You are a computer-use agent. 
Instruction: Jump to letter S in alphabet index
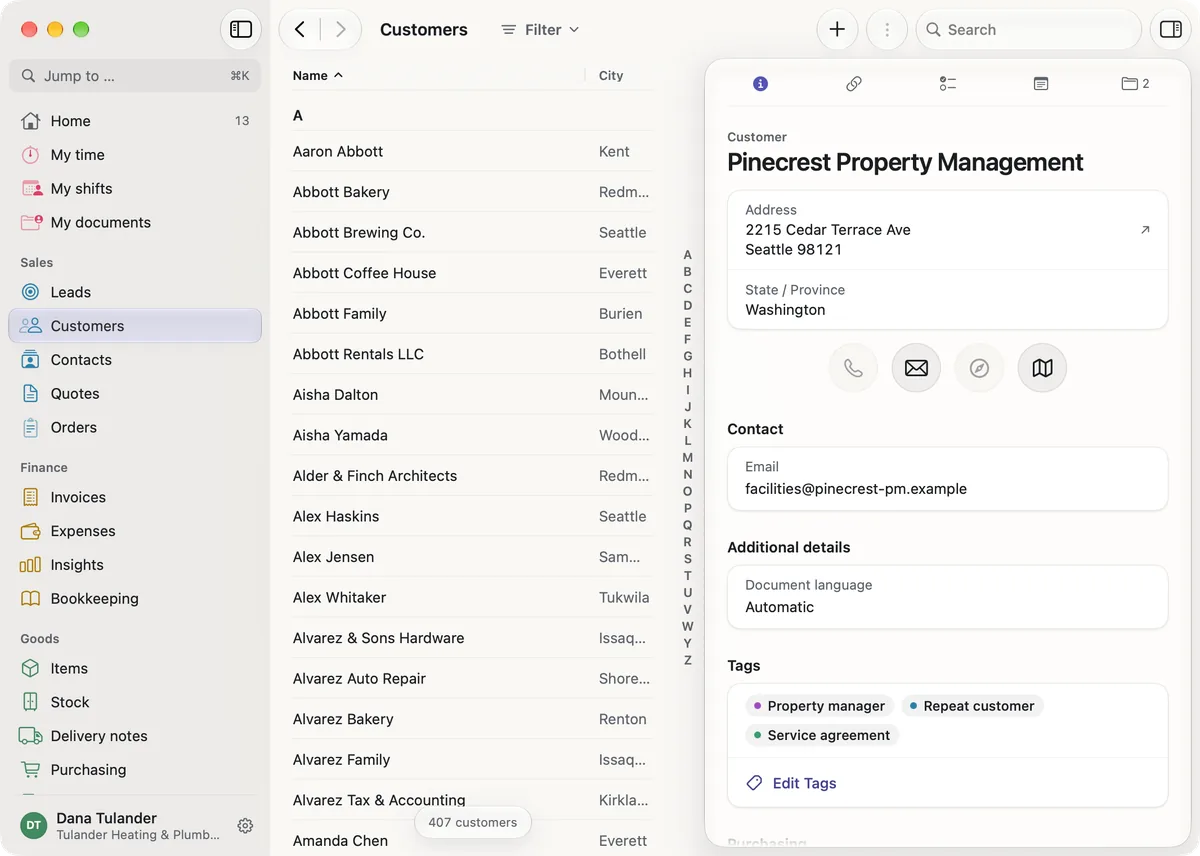[687, 559]
